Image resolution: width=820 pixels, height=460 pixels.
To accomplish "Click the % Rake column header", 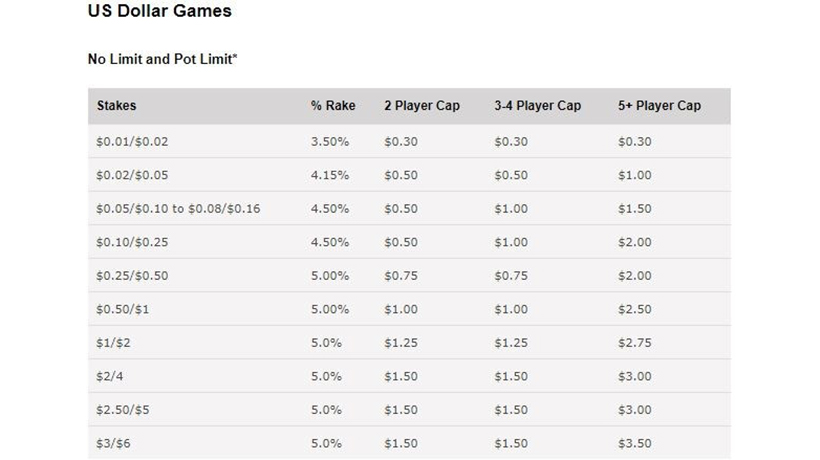I will pyautogui.click(x=333, y=106).
